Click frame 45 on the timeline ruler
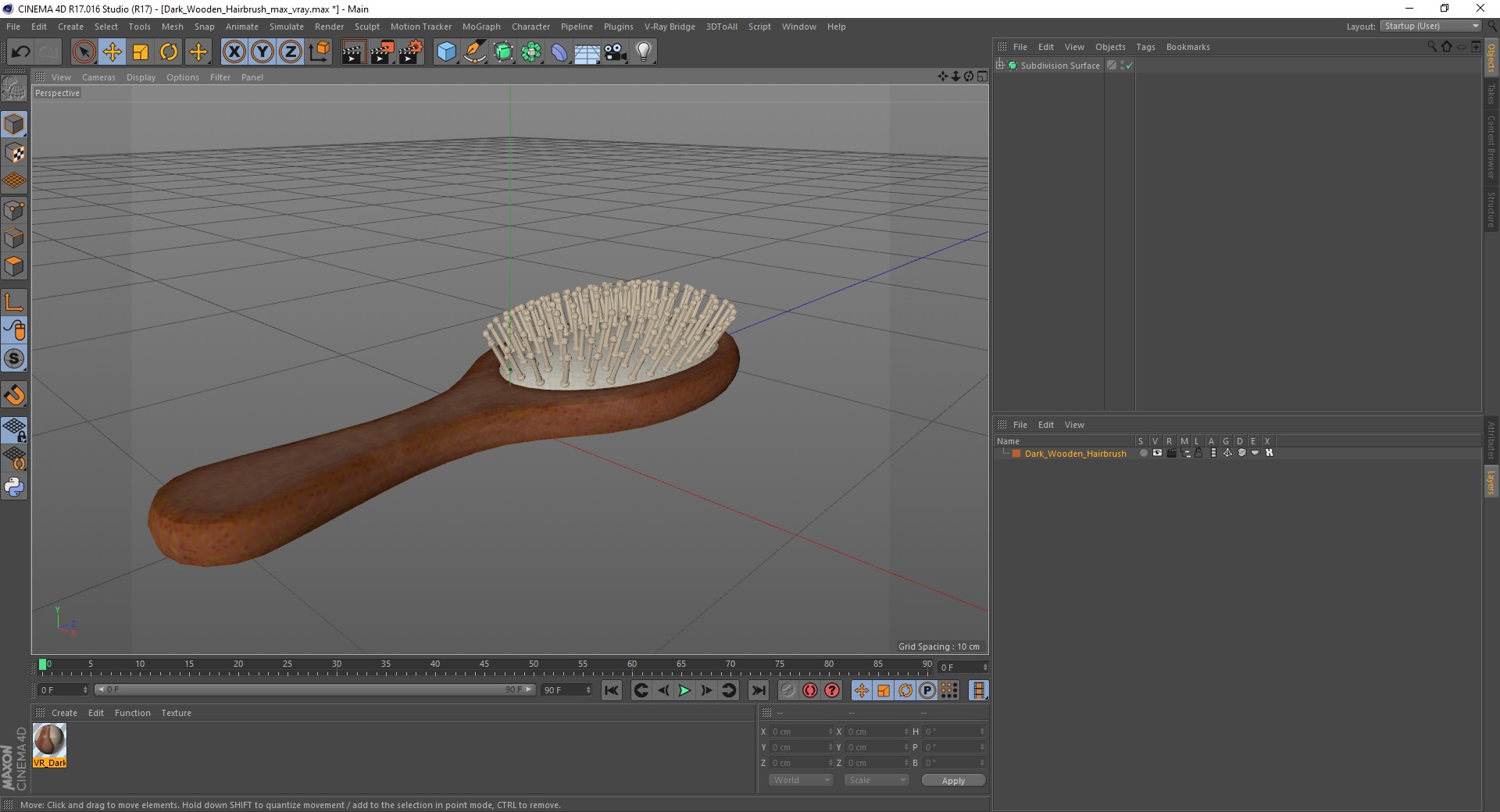The width and height of the screenshot is (1500, 812). (x=484, y=666)
